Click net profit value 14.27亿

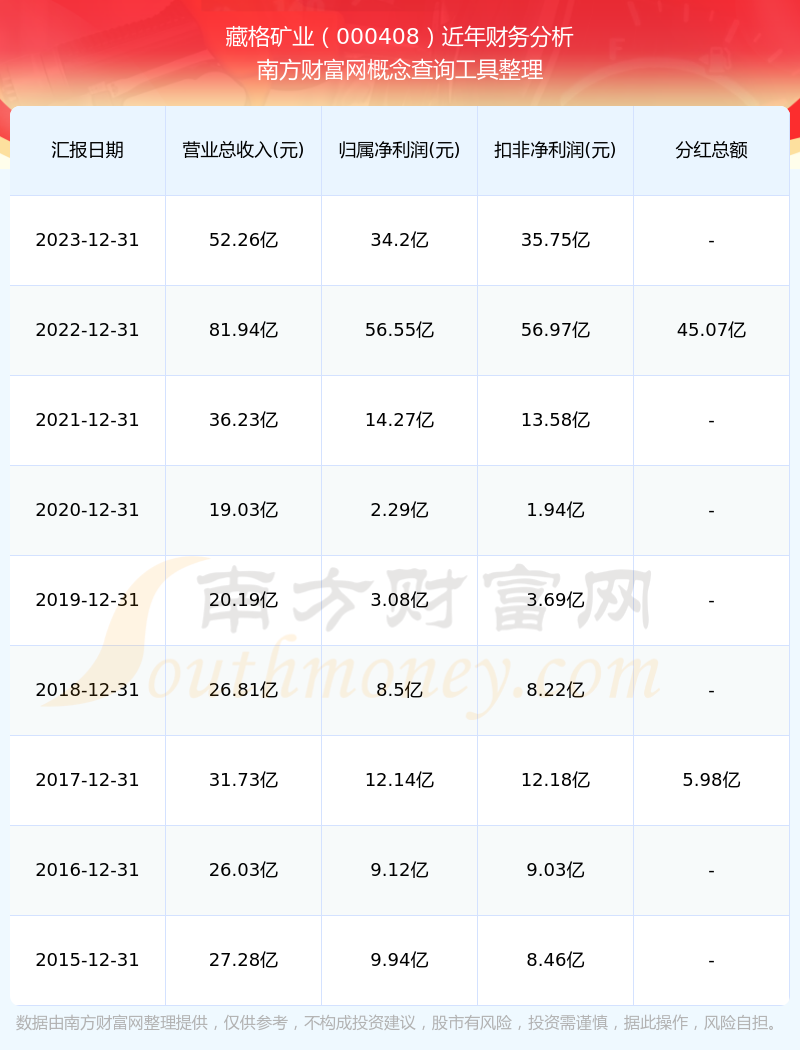click(400, 420)
